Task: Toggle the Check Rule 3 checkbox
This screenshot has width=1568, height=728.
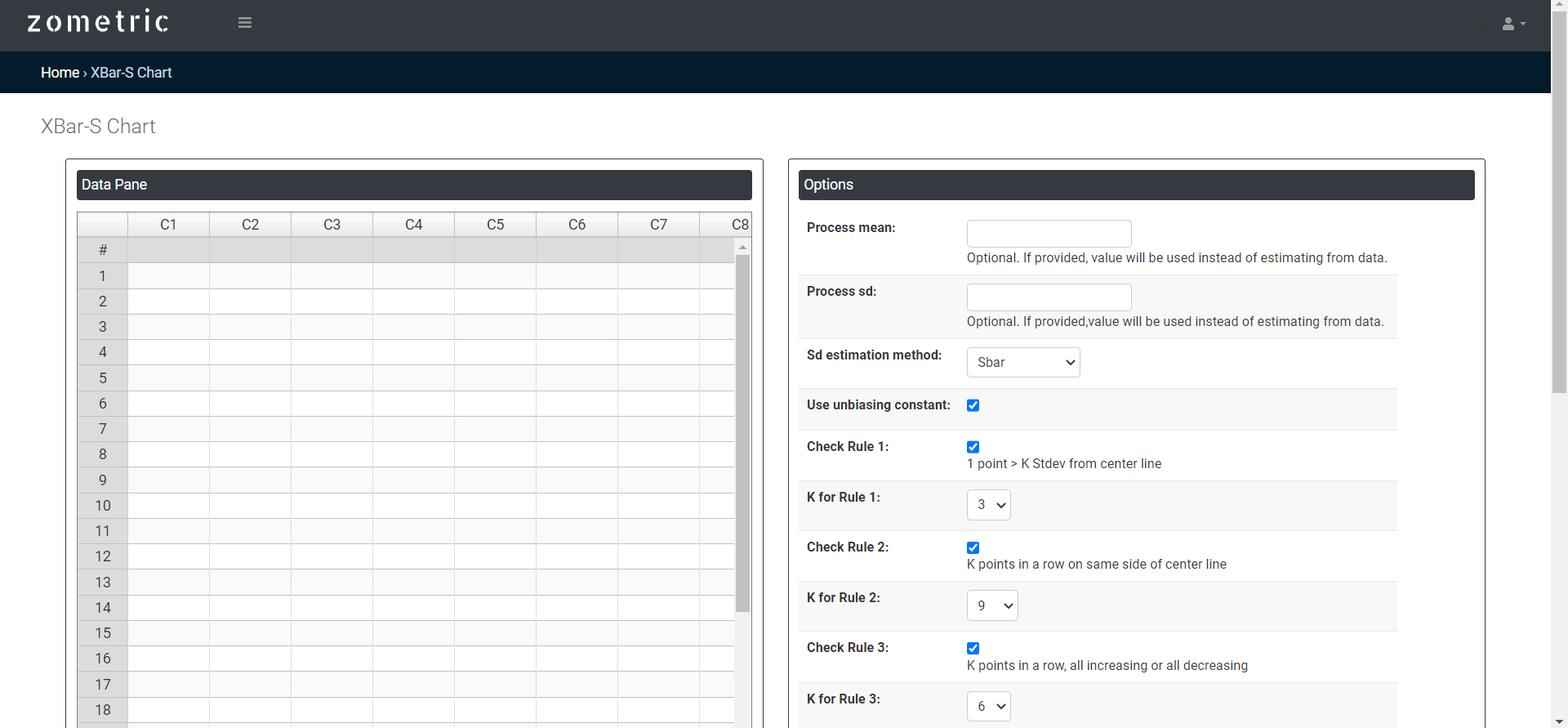Action: pos(973,648)
